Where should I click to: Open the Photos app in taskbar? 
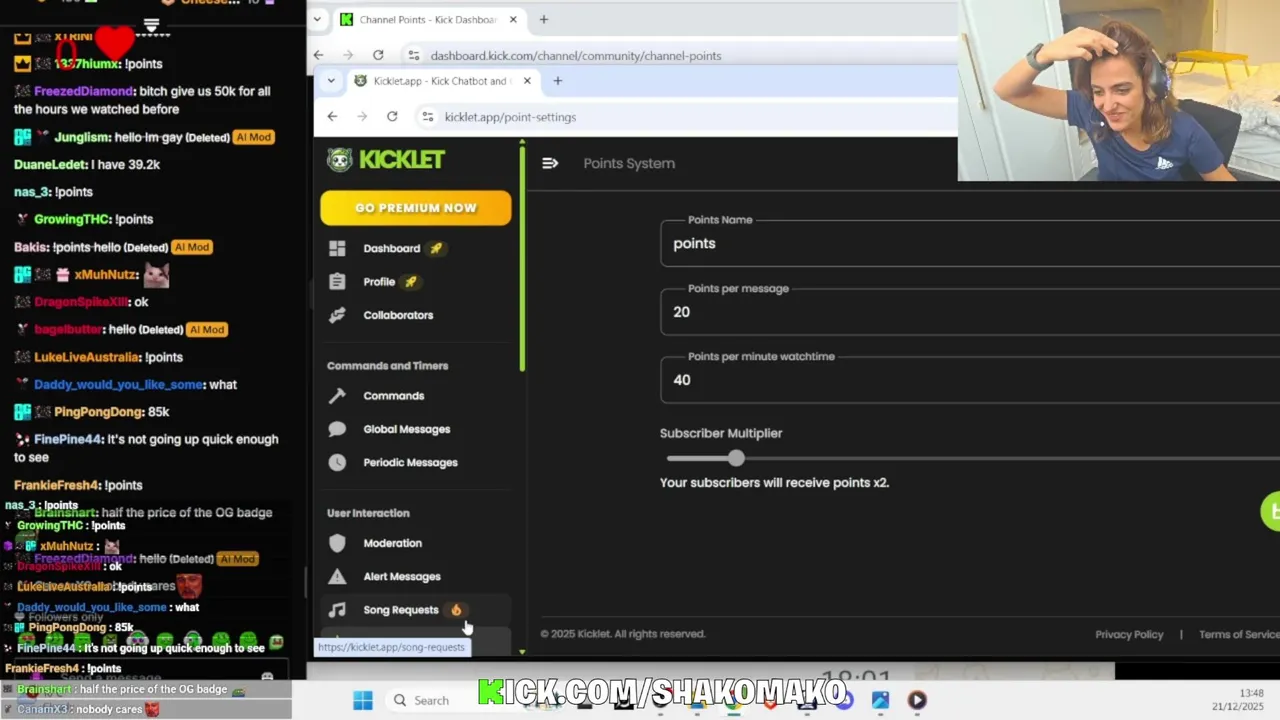(880, 700)
